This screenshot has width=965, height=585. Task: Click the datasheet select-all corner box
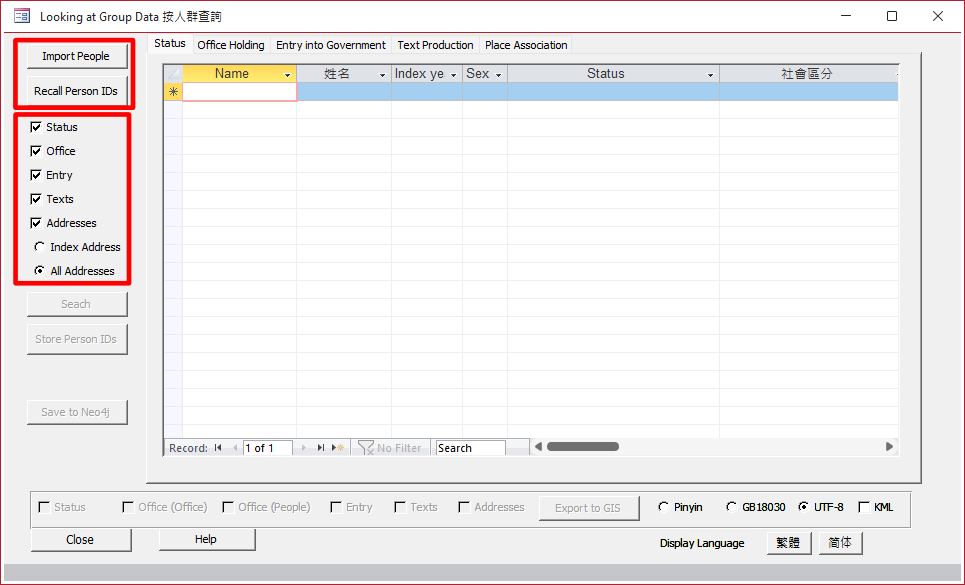pyautogui.click(x=173, y=74)
